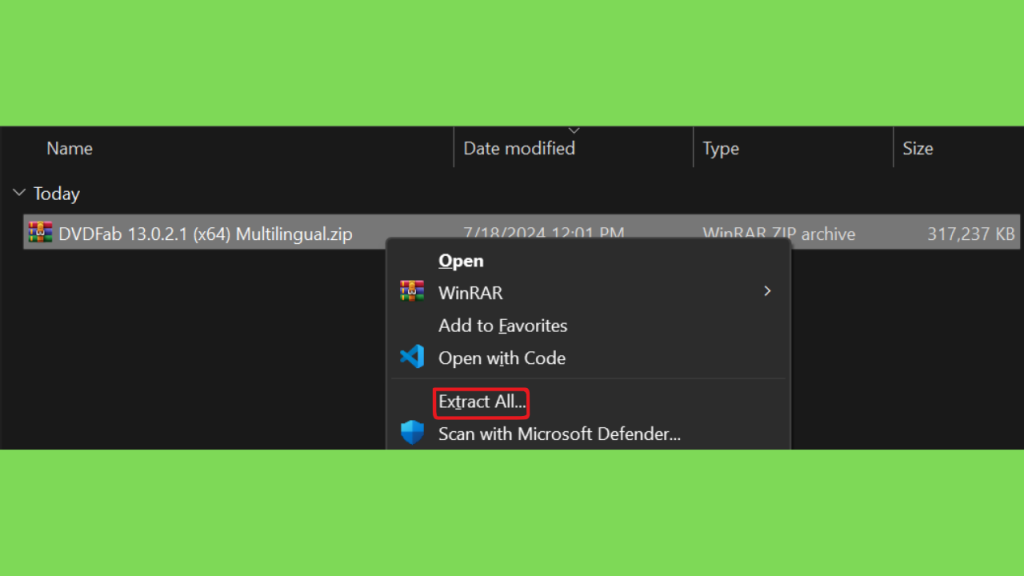Sort by the Size column header
The height and width of the screenshot is (576, 1024).
(x=918, y=148)
